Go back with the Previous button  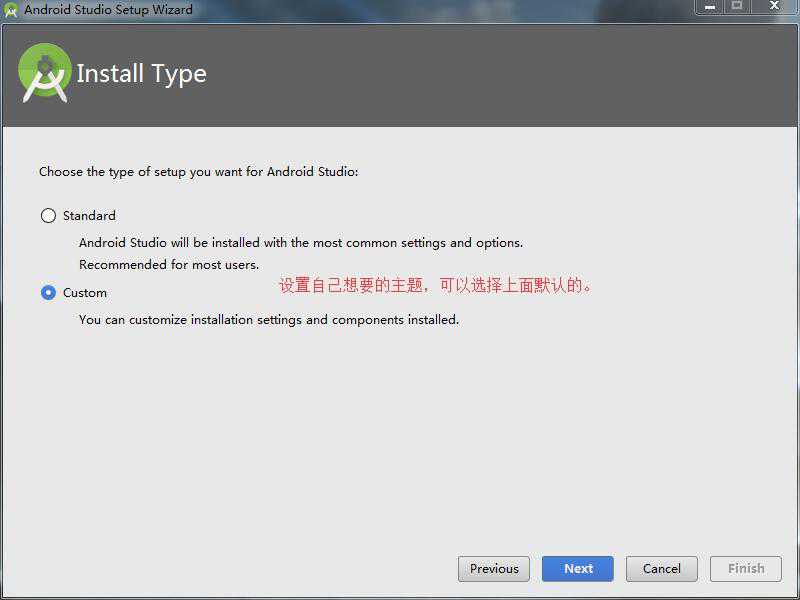point(494,569)
